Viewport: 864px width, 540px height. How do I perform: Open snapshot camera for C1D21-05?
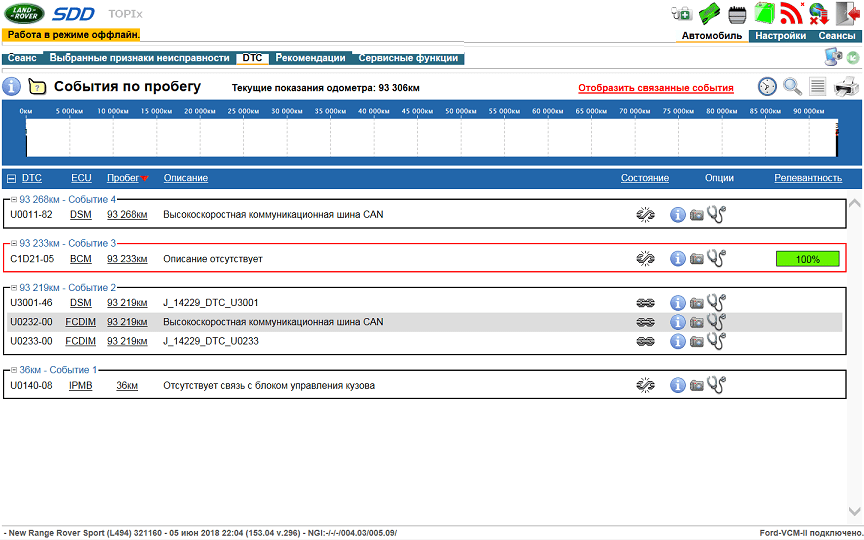click(x=697, y=259)
